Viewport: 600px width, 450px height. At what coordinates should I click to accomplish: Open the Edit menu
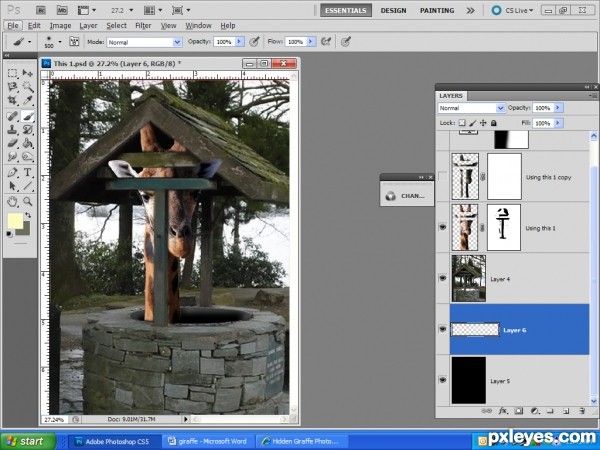click(34, 26)
